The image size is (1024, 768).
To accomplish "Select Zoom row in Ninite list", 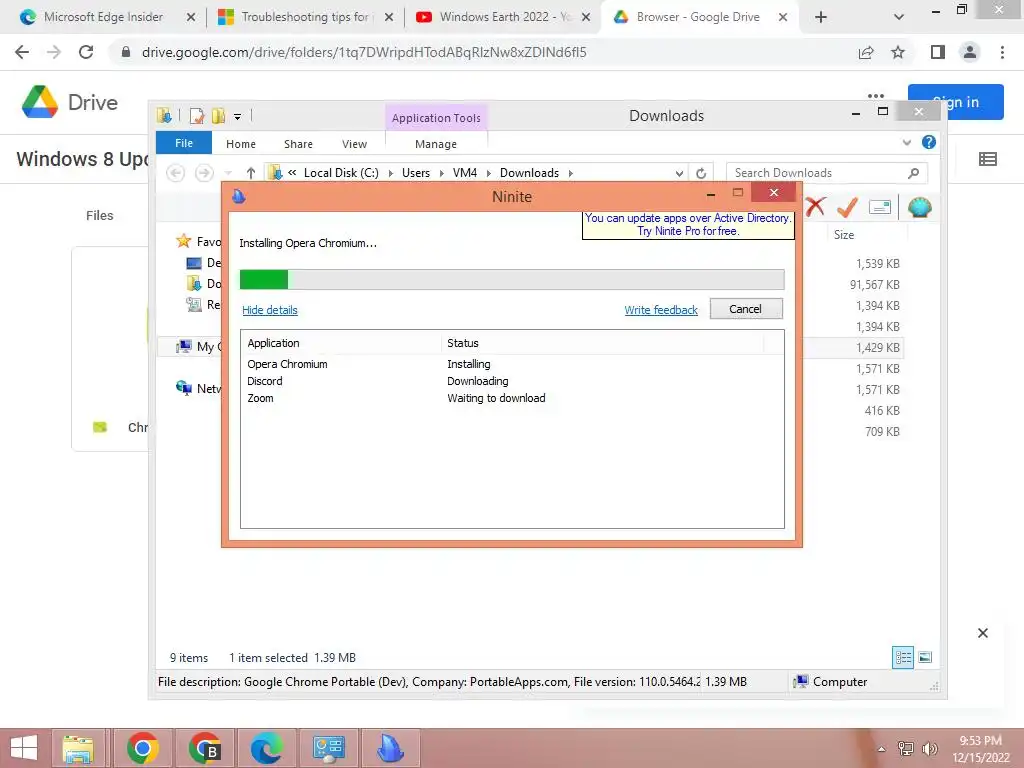I will (511, 398).
